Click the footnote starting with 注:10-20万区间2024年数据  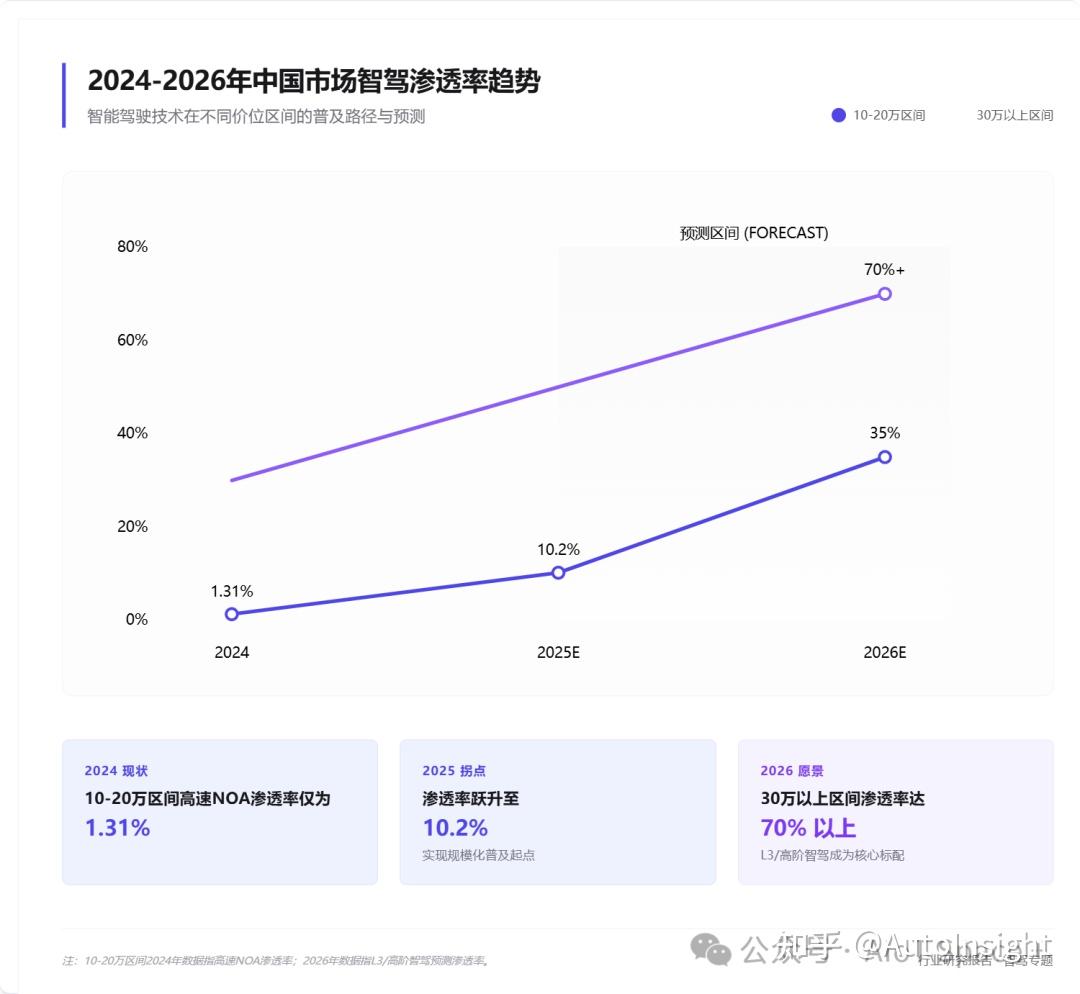coord(277,960)
